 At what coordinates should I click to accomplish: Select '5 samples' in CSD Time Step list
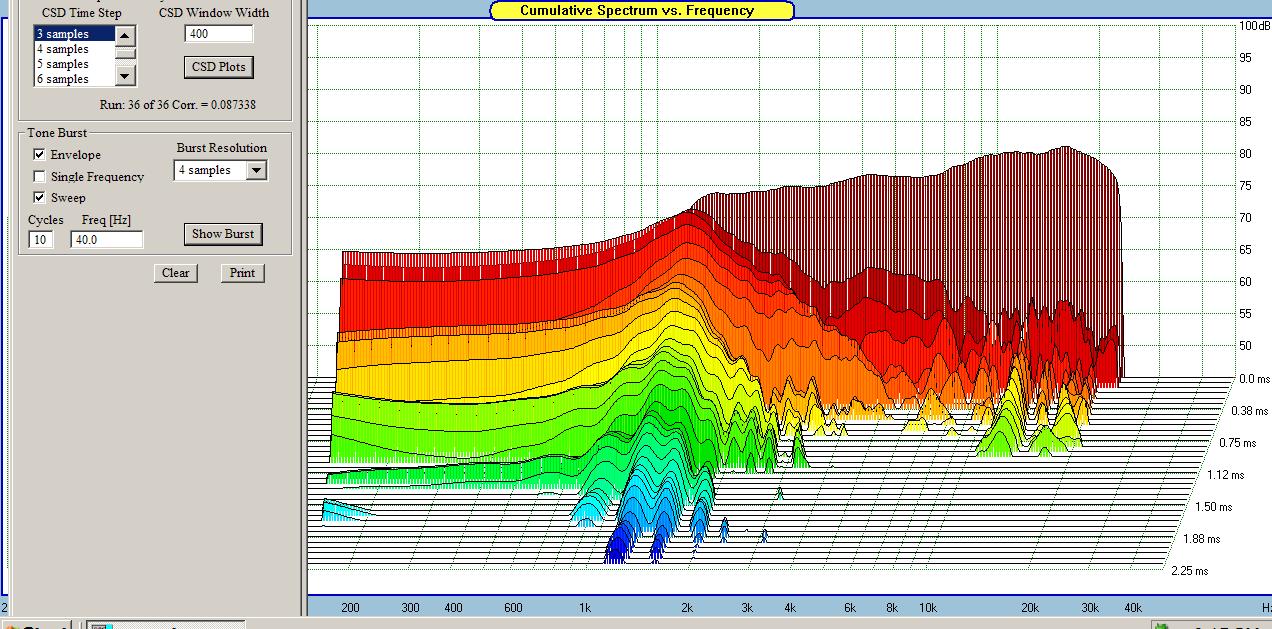click(x=74, y=64)
